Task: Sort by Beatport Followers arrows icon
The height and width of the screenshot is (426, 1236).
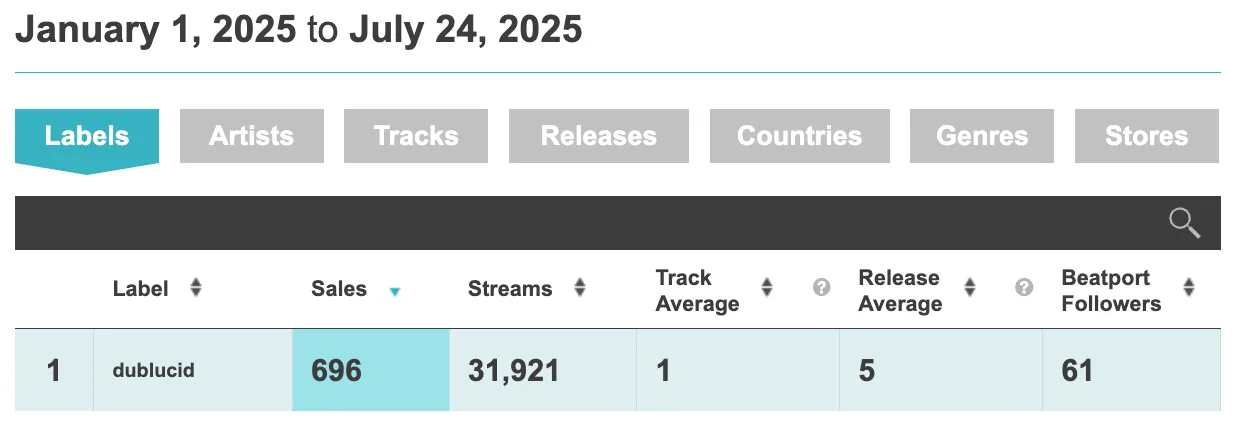Action: [1188, 288]
